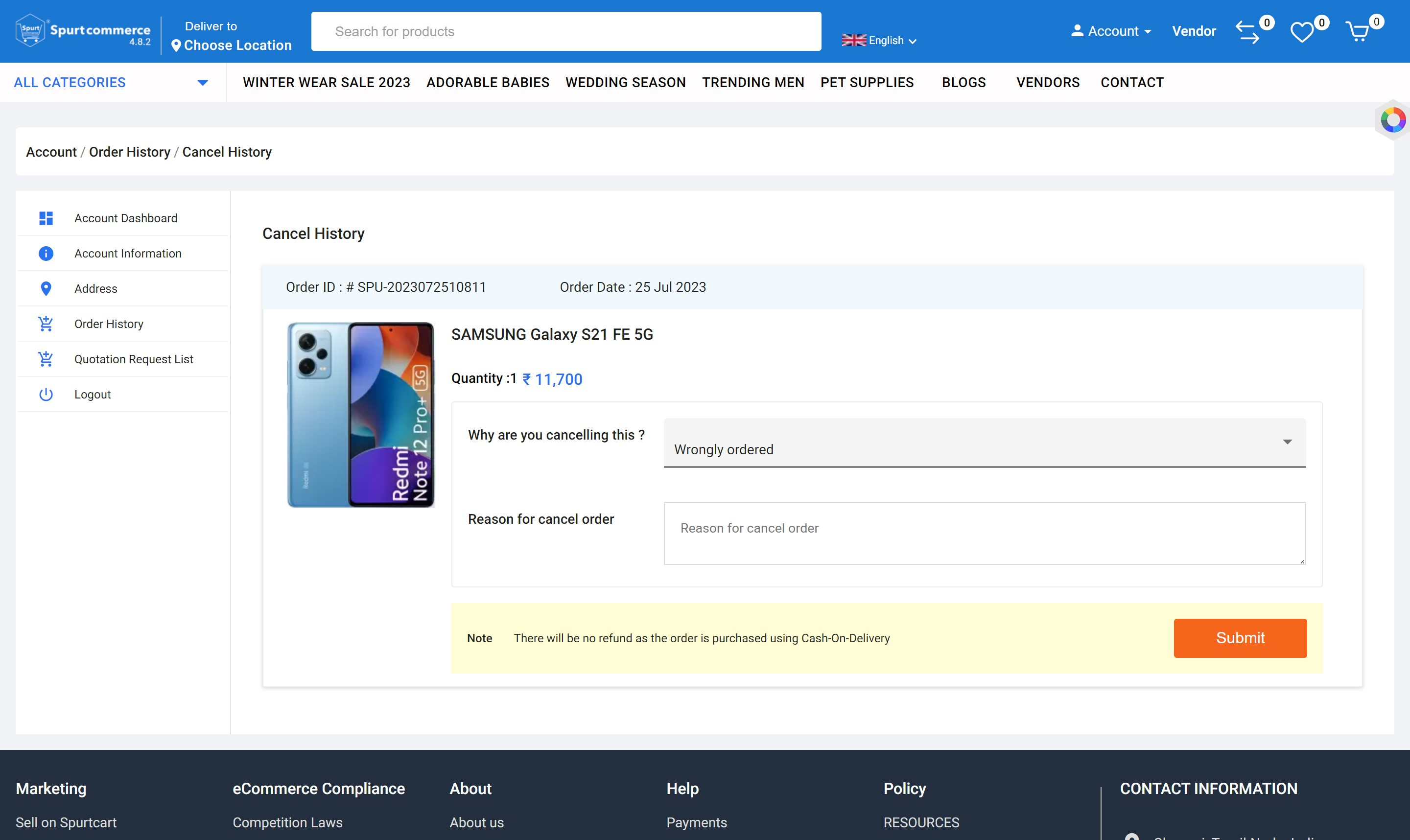Viewport: 1410px width, 840px height.
Task: Open the shopping cart icon
Action: [x=1357, y=32]
